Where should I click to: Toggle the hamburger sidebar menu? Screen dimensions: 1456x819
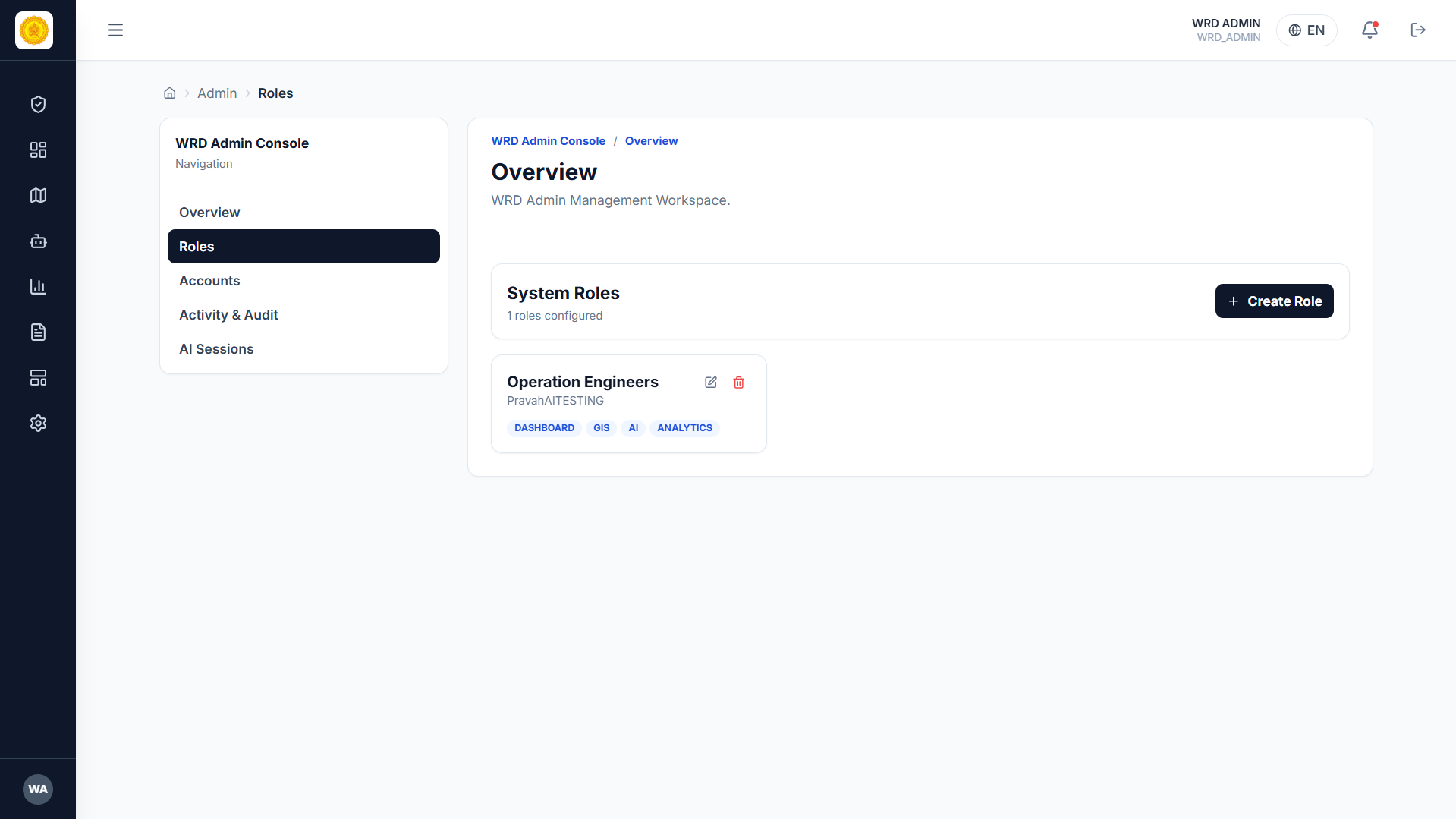pos(115,30)
